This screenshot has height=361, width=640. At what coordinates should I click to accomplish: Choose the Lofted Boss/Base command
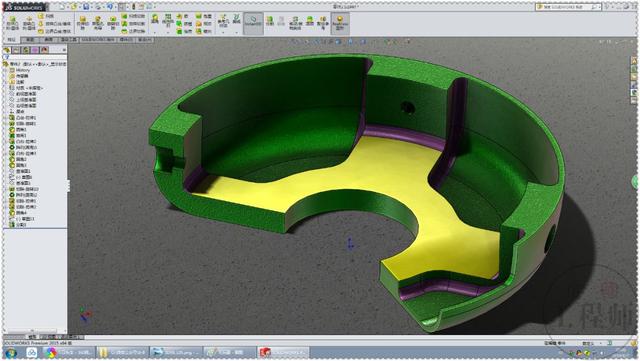54,24
